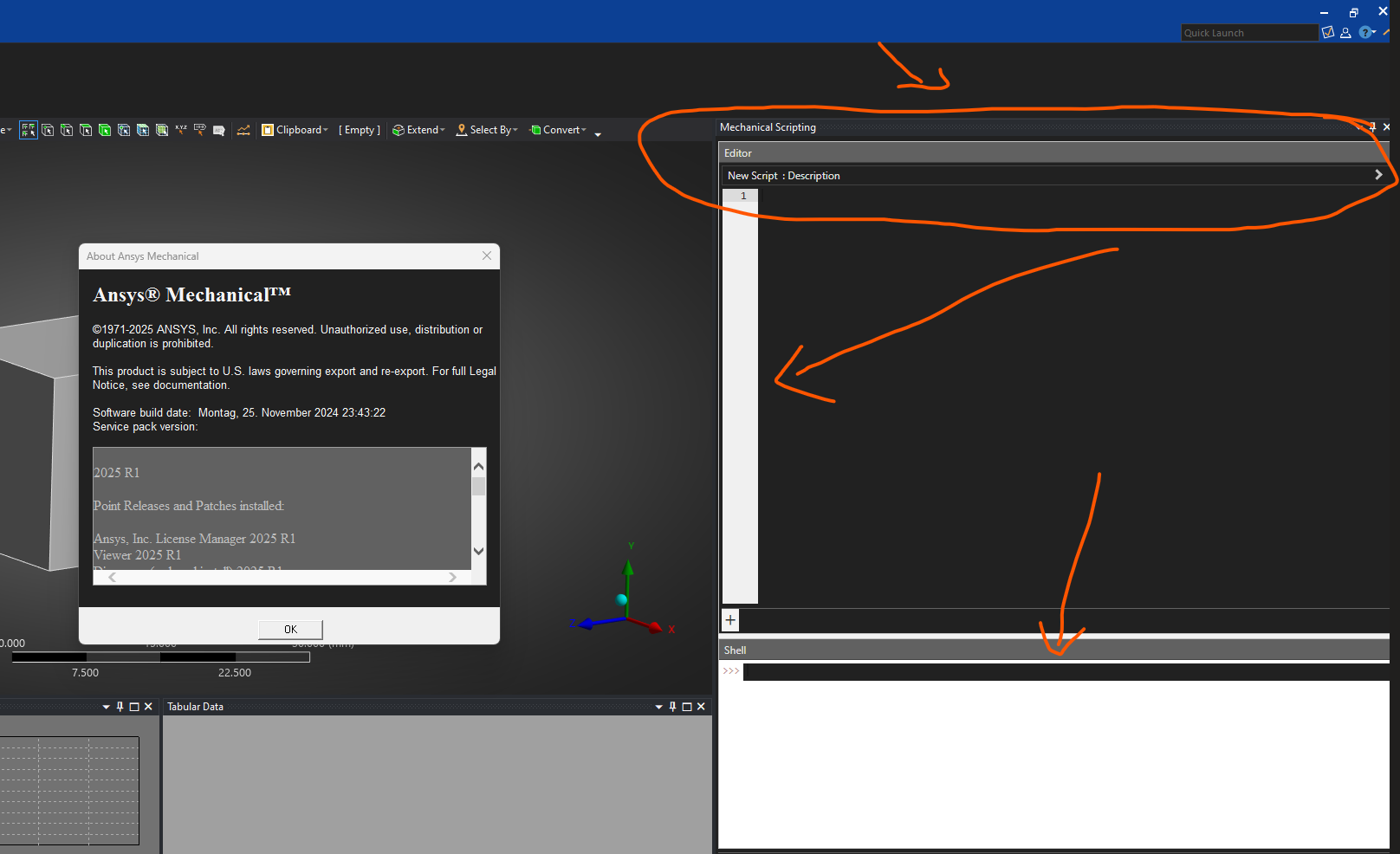
Task: Restore down the main application window
Action: 1354,12
